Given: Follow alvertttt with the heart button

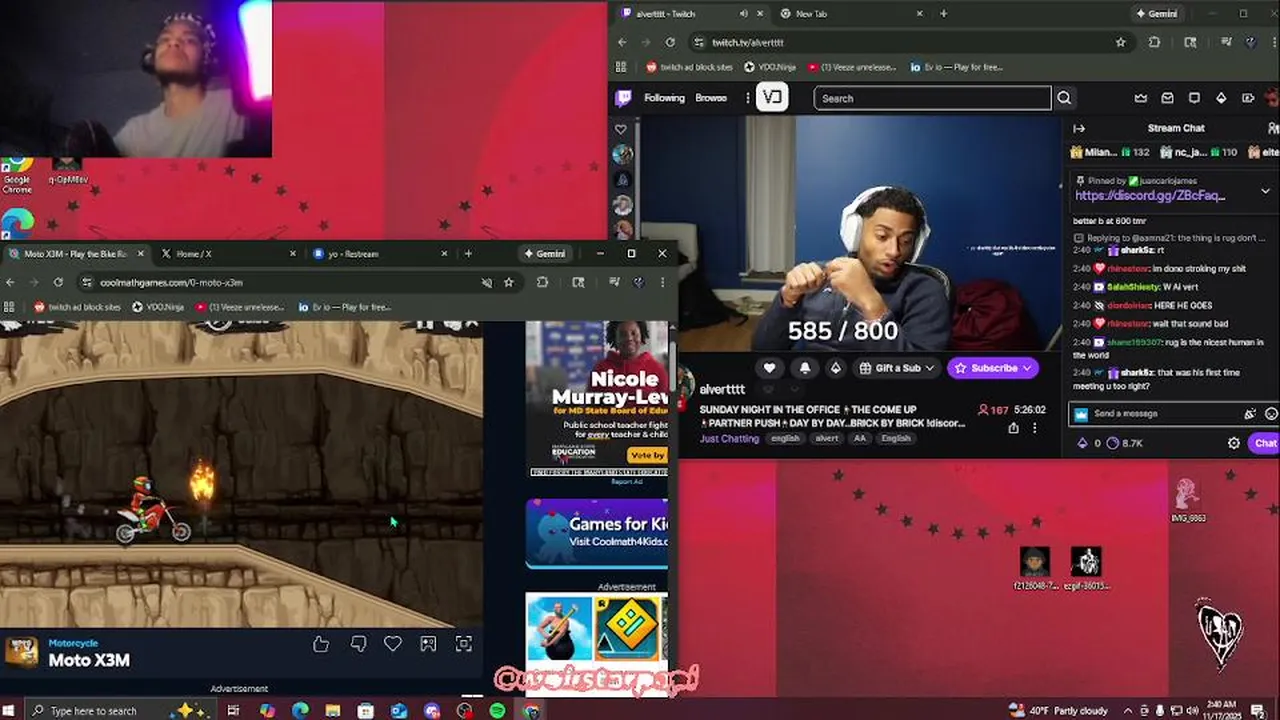Looking at the screenshot, I should tap(769, 368).
